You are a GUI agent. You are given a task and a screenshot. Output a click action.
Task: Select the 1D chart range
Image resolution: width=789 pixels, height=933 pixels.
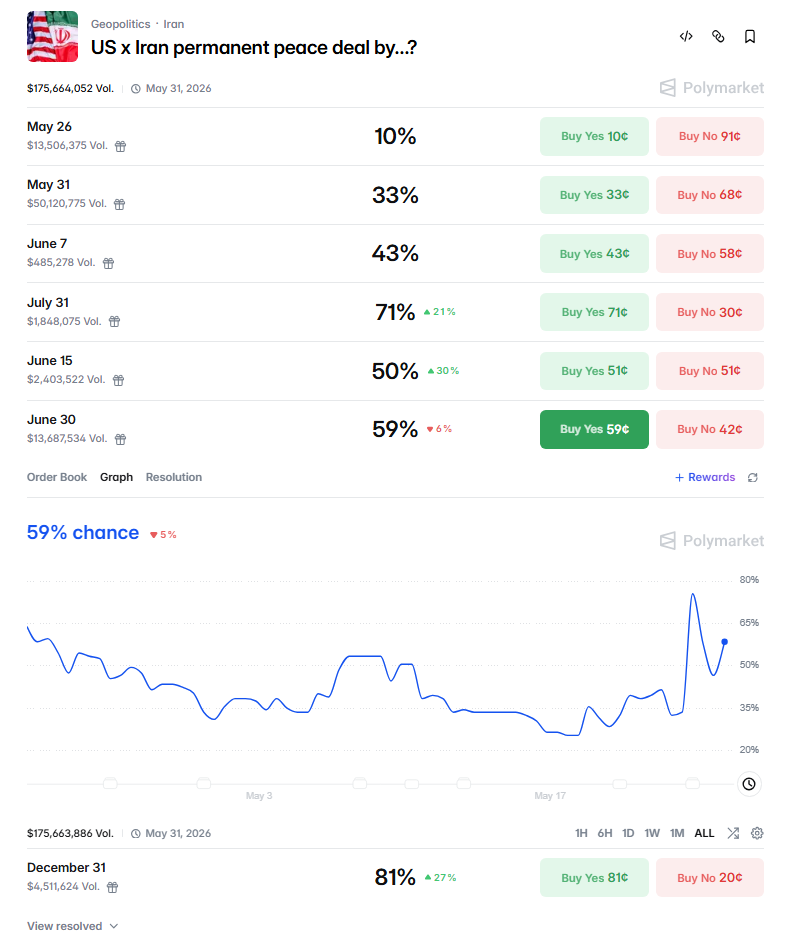[x=628, y=833]
